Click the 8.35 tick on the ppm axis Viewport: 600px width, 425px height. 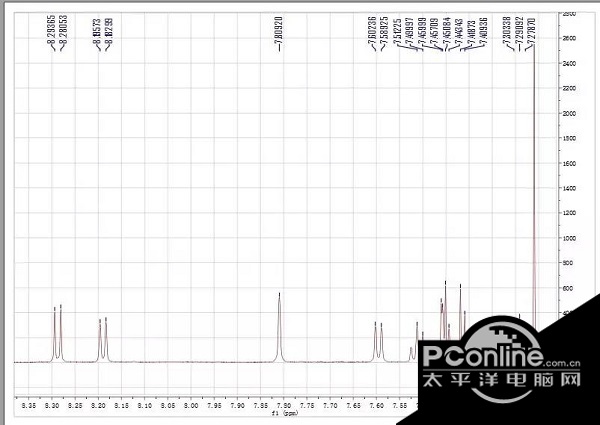29,405
